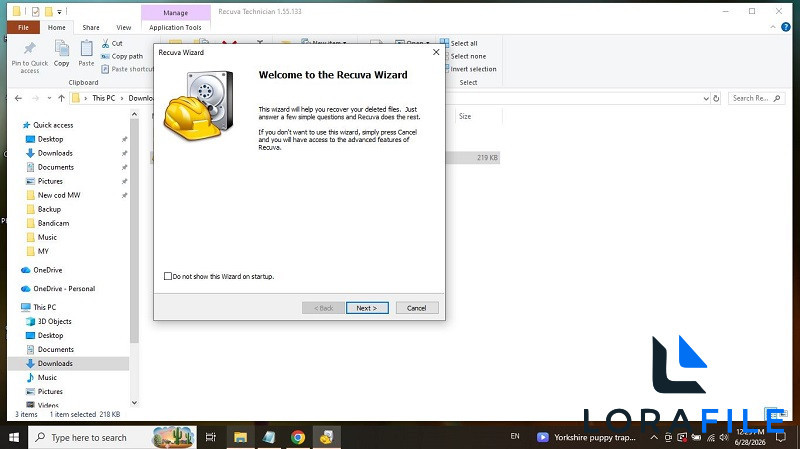Image resolution: width=800 pixels, height=449 pixels.
Task: Open 3D Objects under This PC
Action: [x=54, y=321]
